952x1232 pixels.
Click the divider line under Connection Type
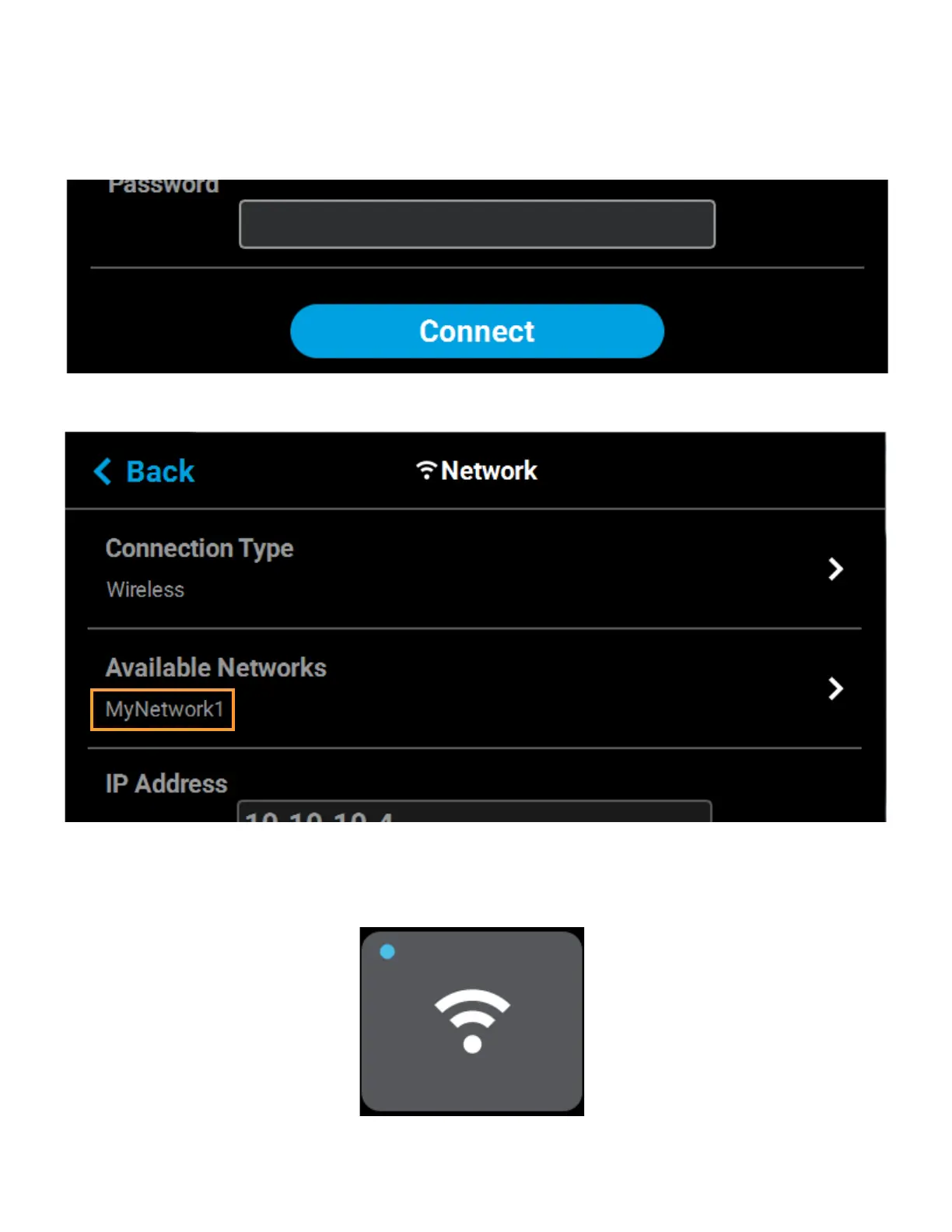click(474, 628)
